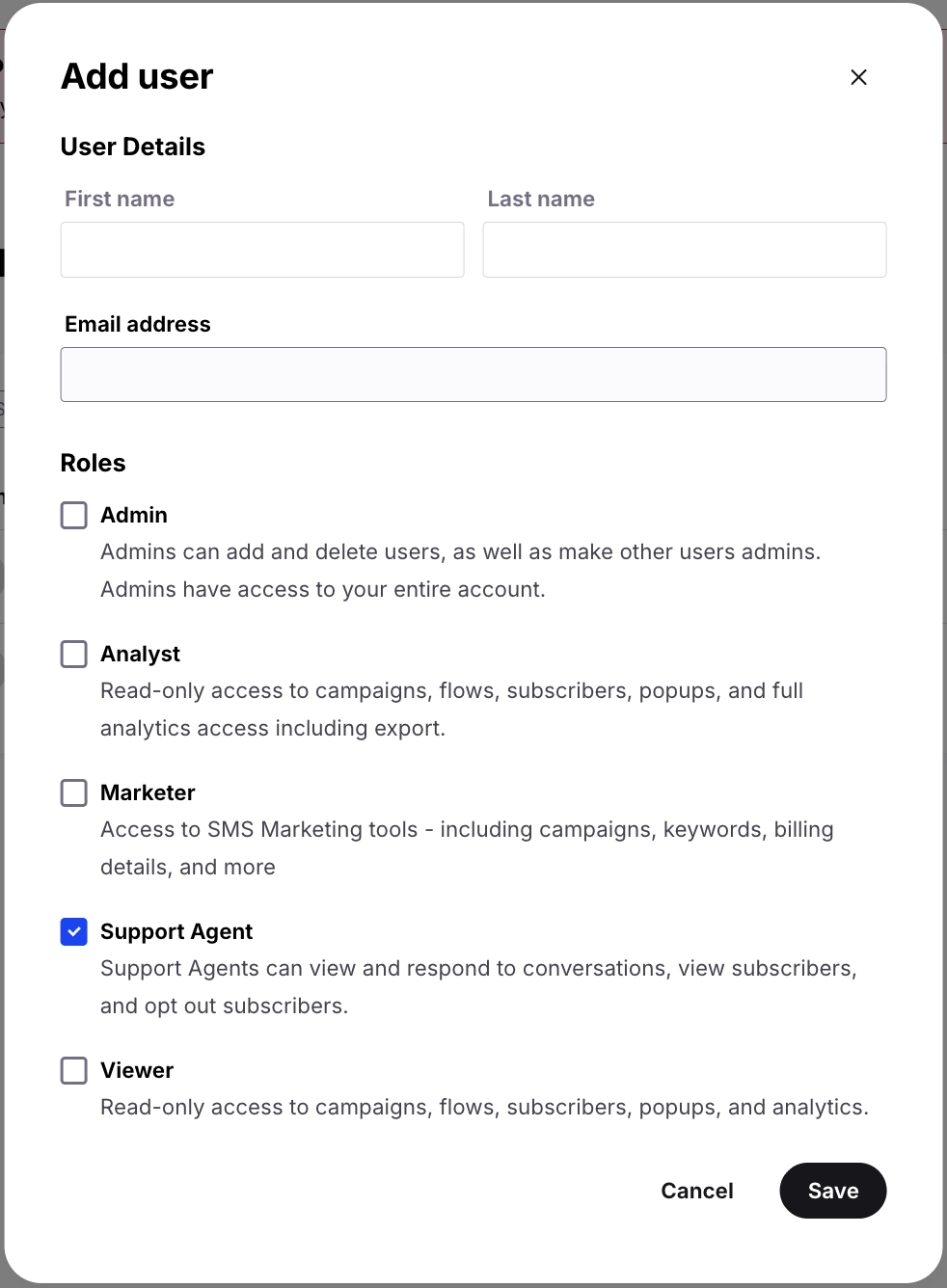Enable the Admin role
Viewport: 947px width, 1288px height.
click(x=73, y=515)
